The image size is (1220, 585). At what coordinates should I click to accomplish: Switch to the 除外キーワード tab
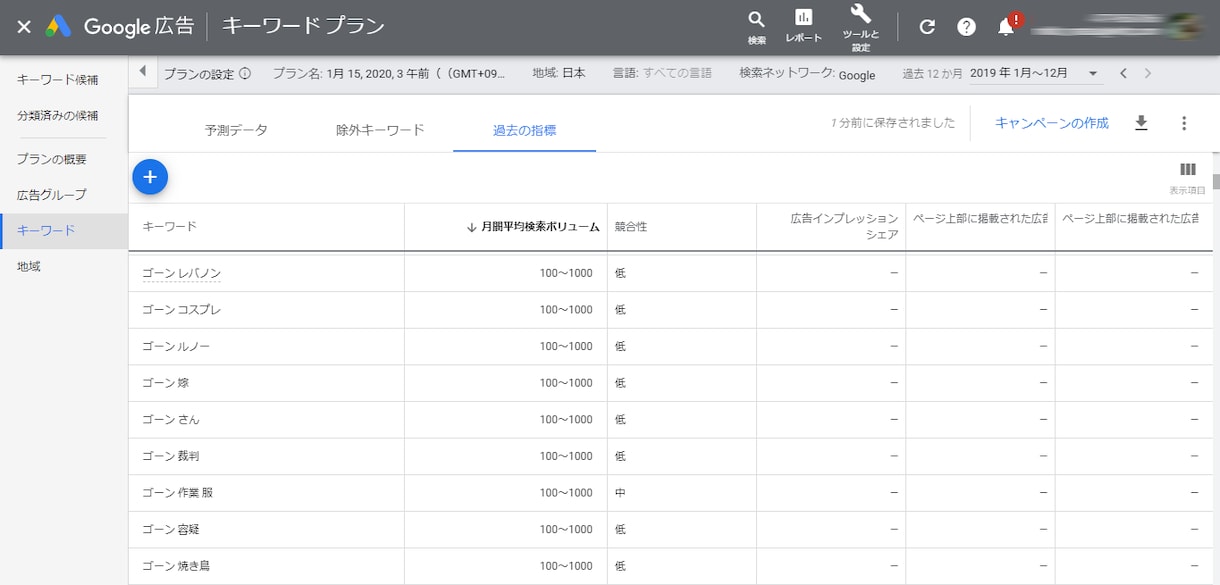380,130
